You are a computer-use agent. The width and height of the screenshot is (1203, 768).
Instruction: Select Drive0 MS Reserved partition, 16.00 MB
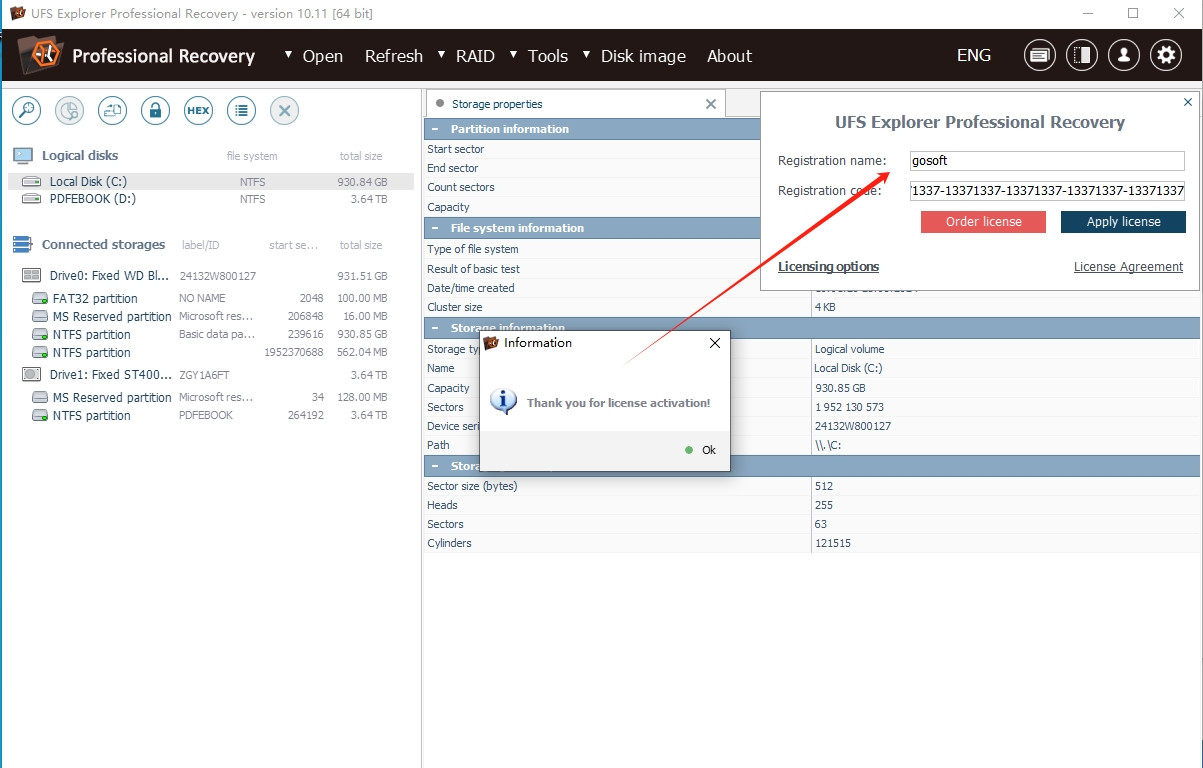tap(211, 317)
